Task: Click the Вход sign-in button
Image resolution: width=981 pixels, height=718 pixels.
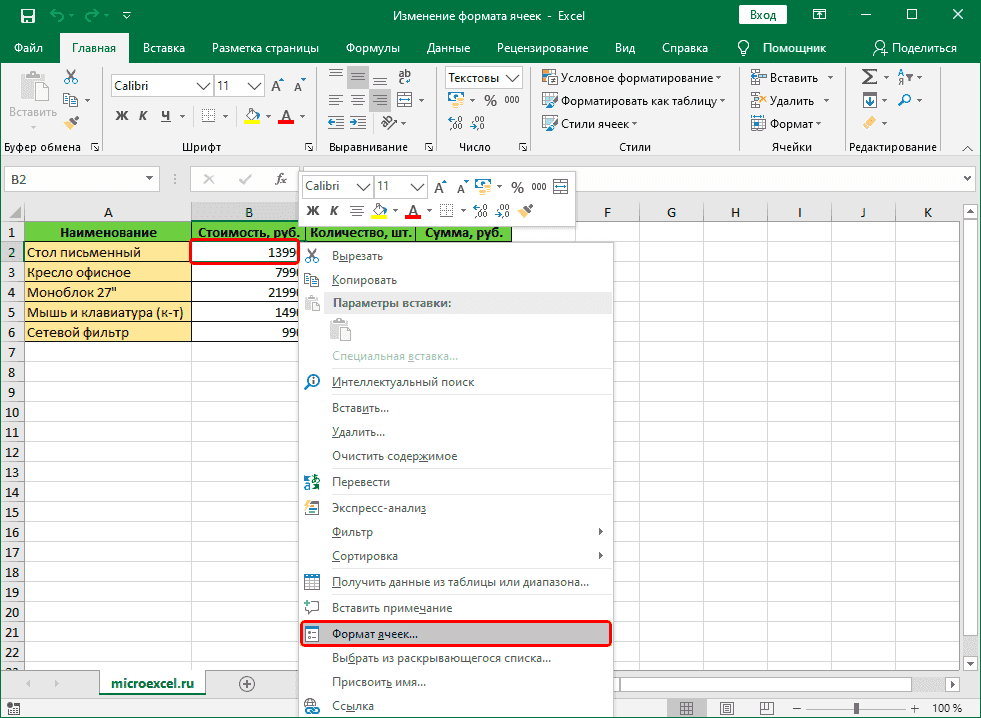Action: 762,16
